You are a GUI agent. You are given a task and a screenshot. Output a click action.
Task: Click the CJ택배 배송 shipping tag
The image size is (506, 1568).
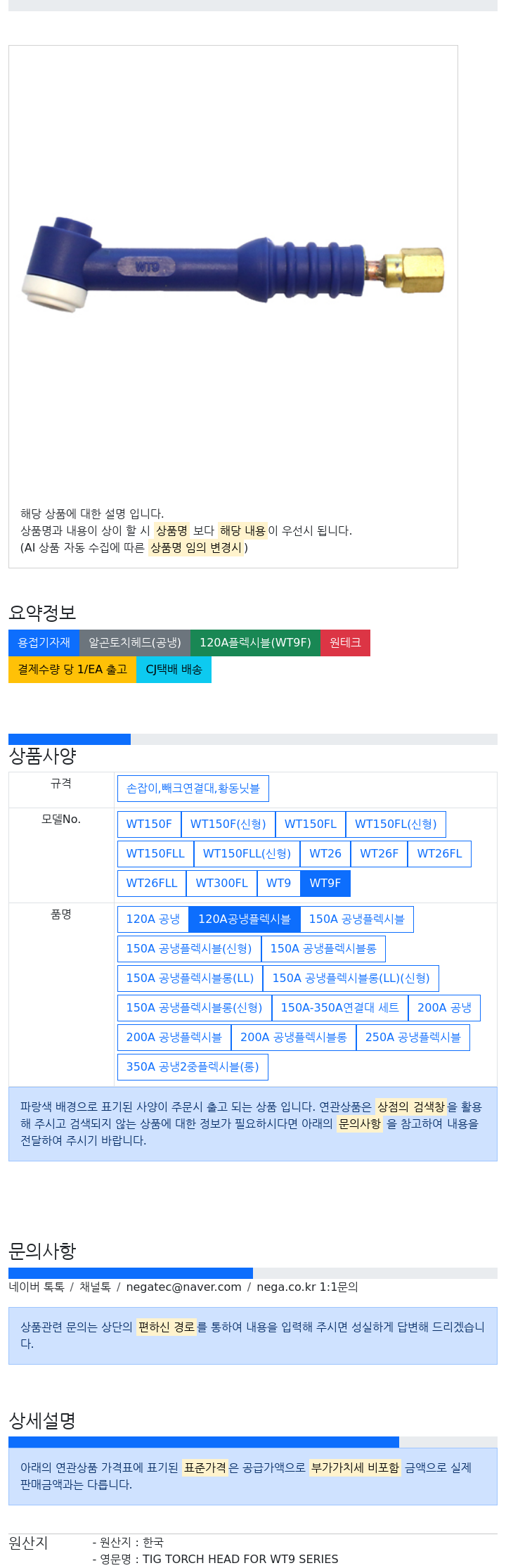[x=174, y=670]
